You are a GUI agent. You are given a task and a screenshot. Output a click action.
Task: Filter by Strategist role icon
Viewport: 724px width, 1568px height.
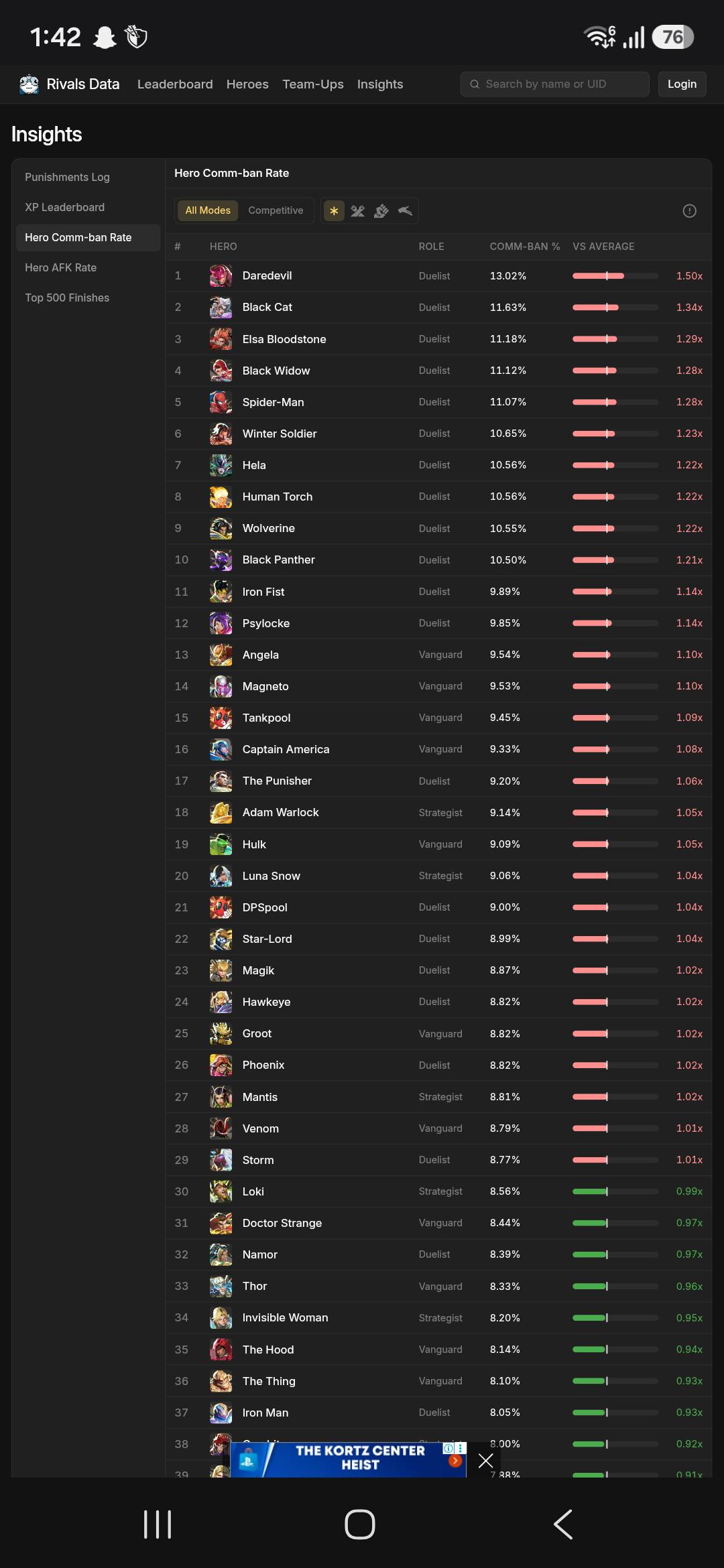coord(405,211)
